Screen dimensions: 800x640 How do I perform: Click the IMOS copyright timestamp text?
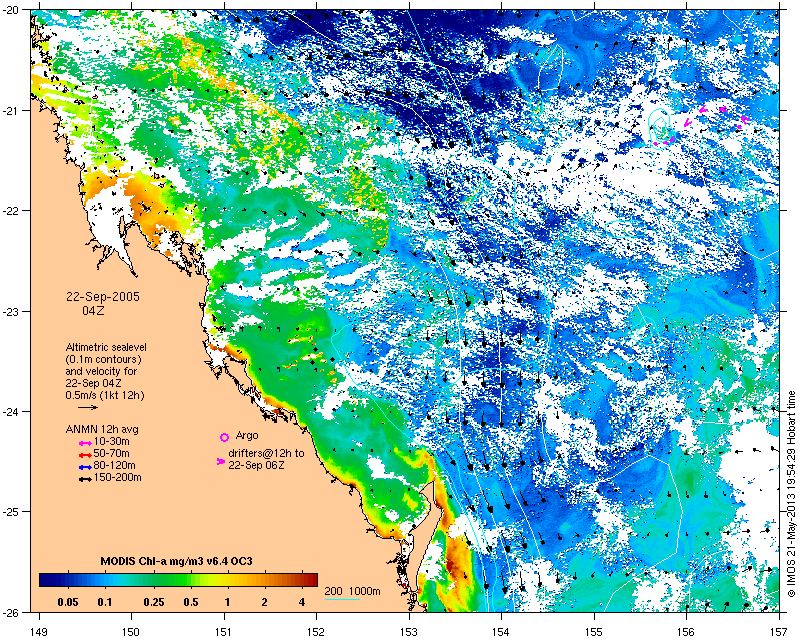(x=791, y=494)
